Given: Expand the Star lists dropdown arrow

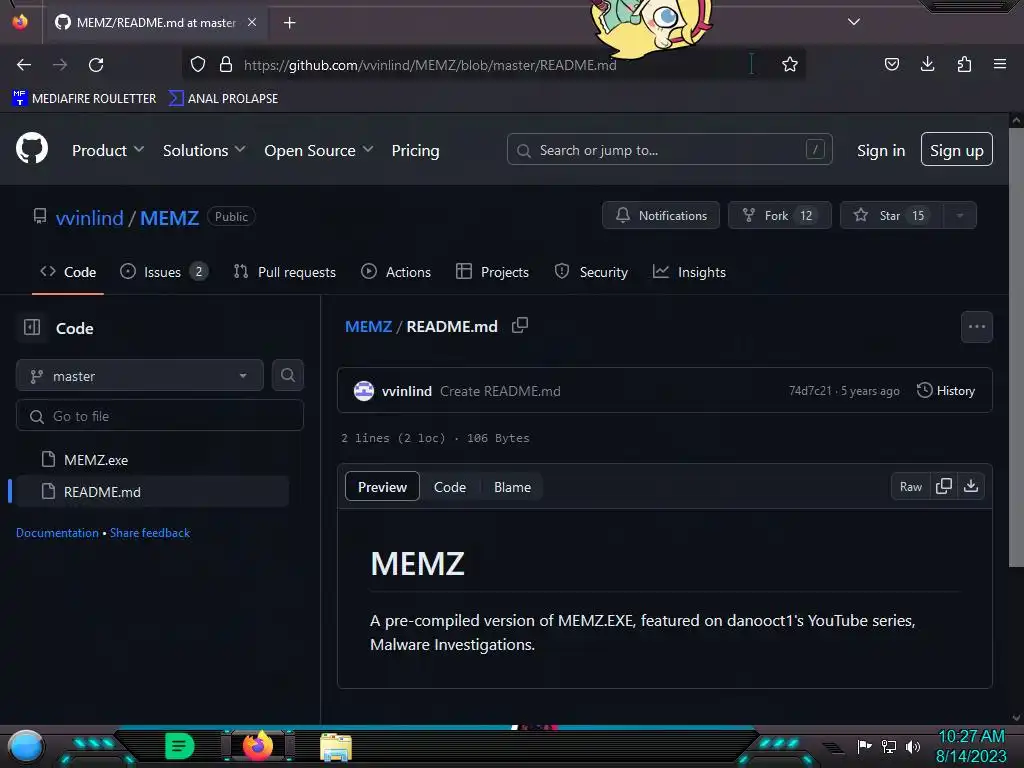Looking at the screenshot, I should pyautogui.click(x=960, y=216).
